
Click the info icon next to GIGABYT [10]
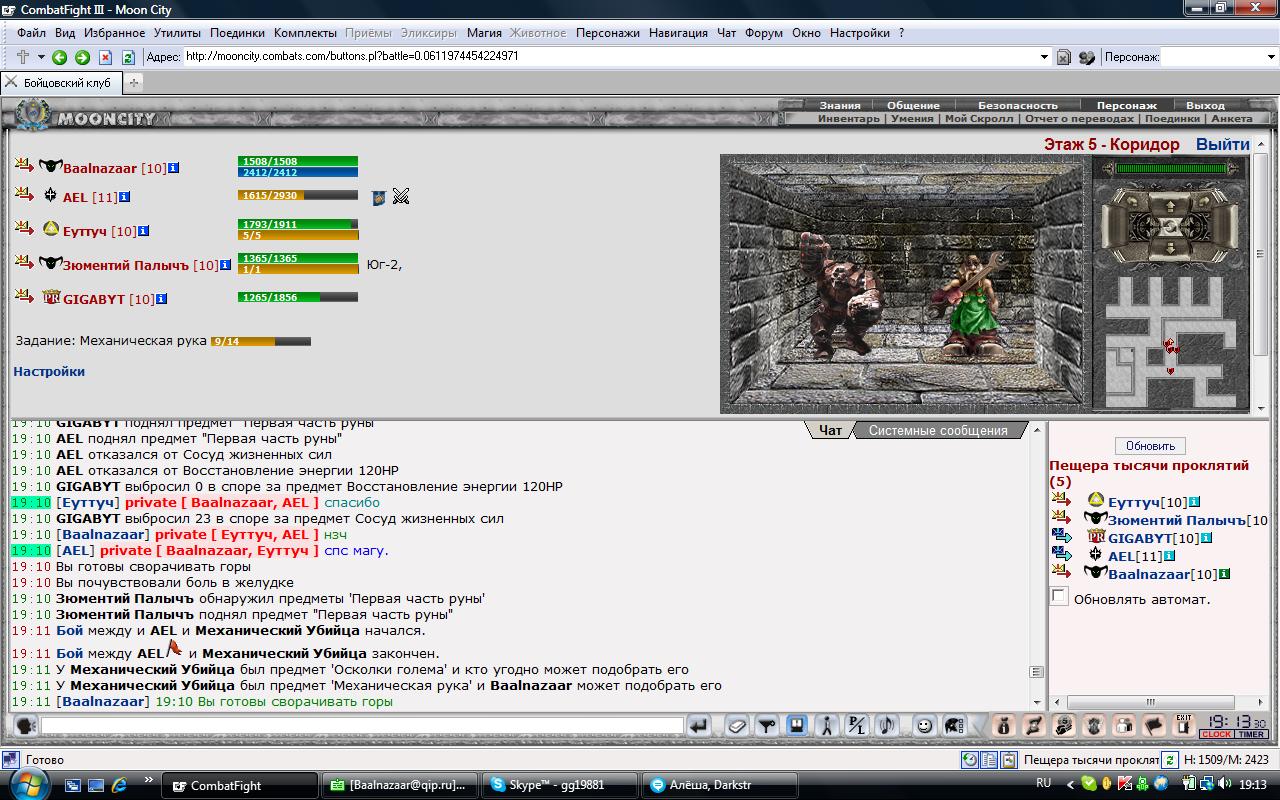[161, 299]
